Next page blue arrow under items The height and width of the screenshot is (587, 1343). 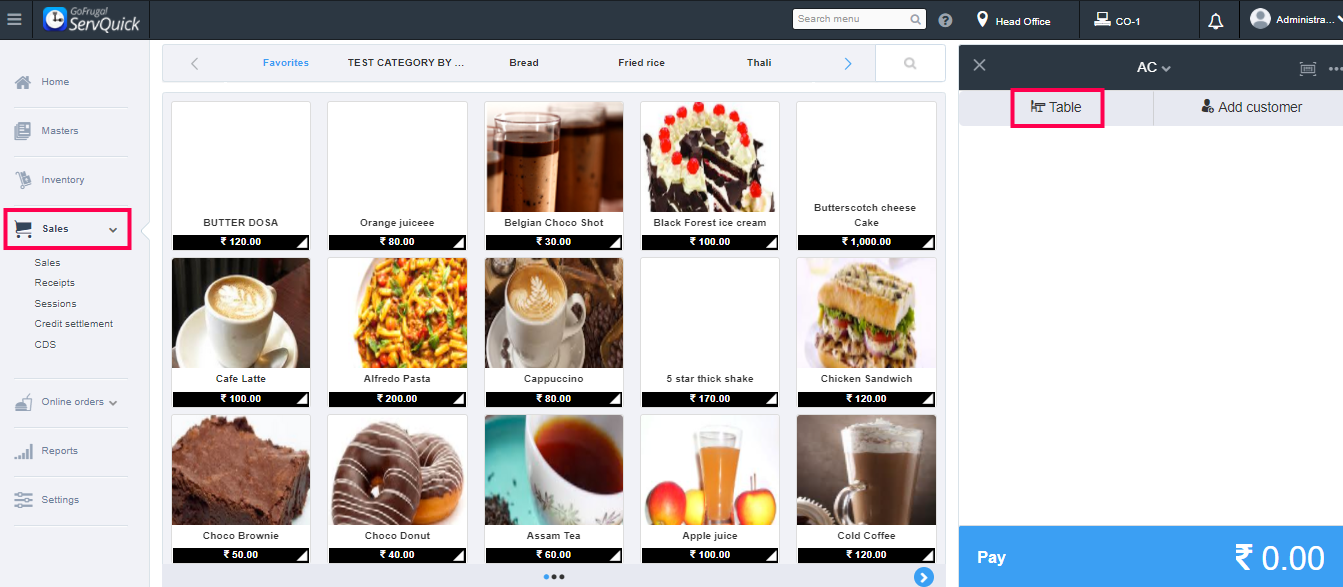(923, 577)
